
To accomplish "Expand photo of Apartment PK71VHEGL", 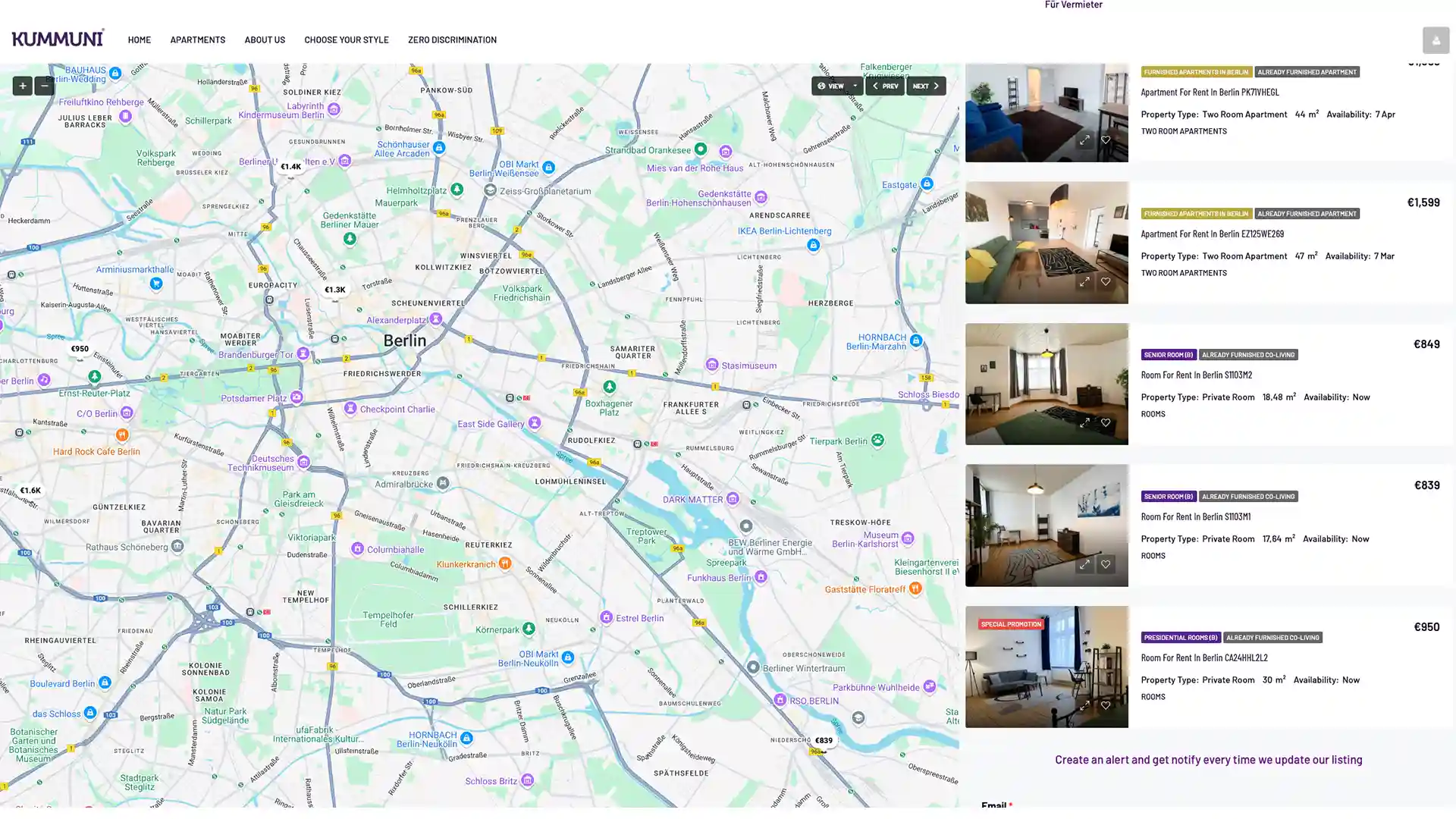I will click(1084, 140).
